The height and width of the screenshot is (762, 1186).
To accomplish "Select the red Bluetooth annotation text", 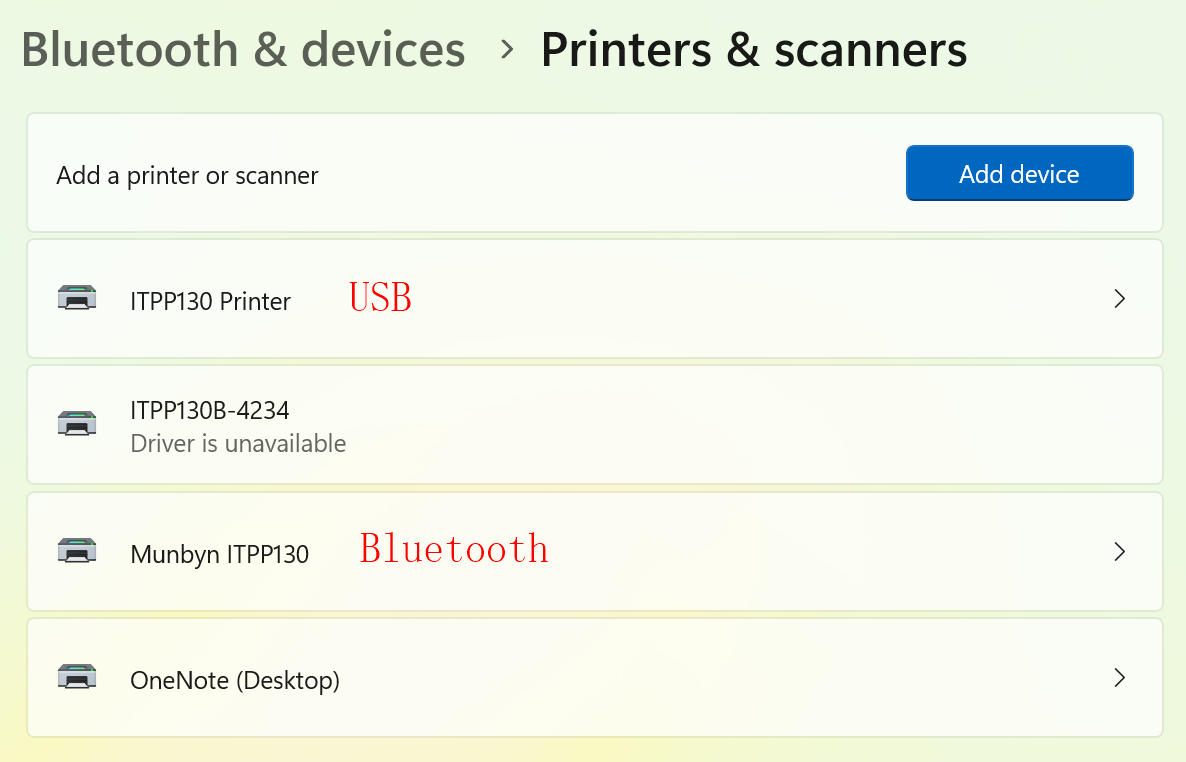I will [454, 548].
